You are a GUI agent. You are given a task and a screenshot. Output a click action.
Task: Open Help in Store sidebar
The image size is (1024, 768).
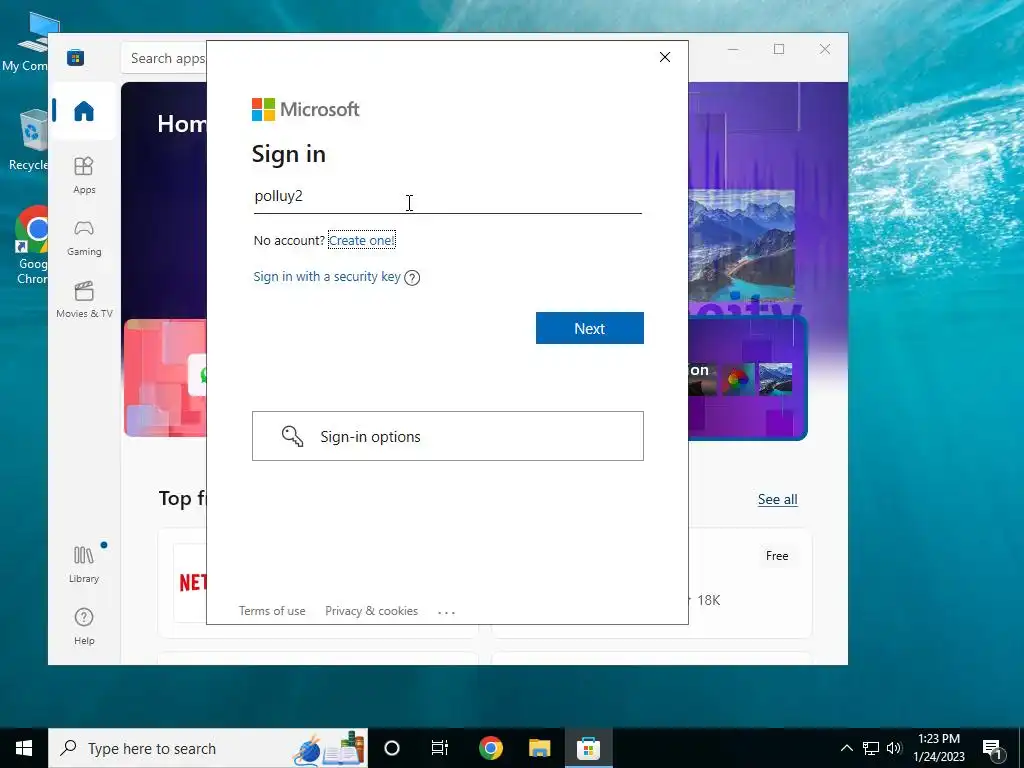[x=84, y=626]
